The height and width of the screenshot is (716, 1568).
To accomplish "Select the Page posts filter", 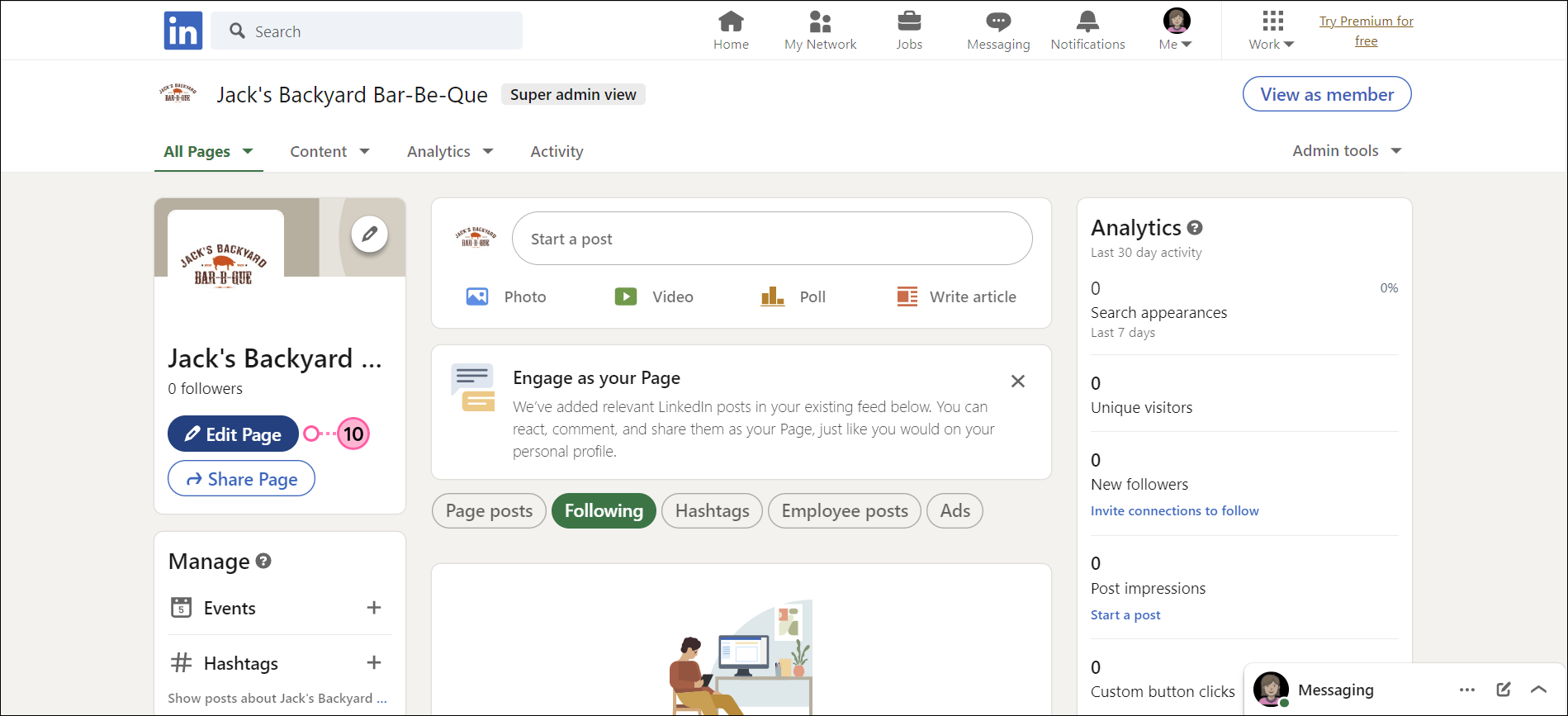I will pos(489,510).
